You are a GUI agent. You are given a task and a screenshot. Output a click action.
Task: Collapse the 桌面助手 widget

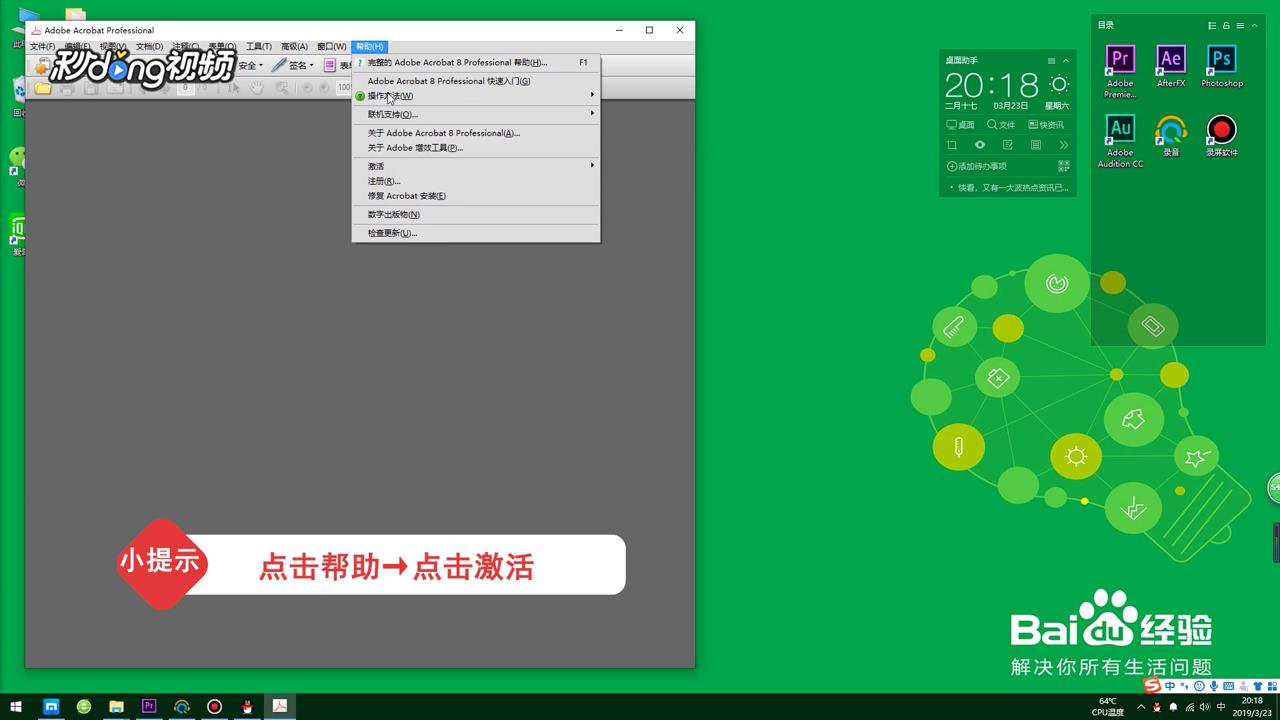coord(1065,61)
